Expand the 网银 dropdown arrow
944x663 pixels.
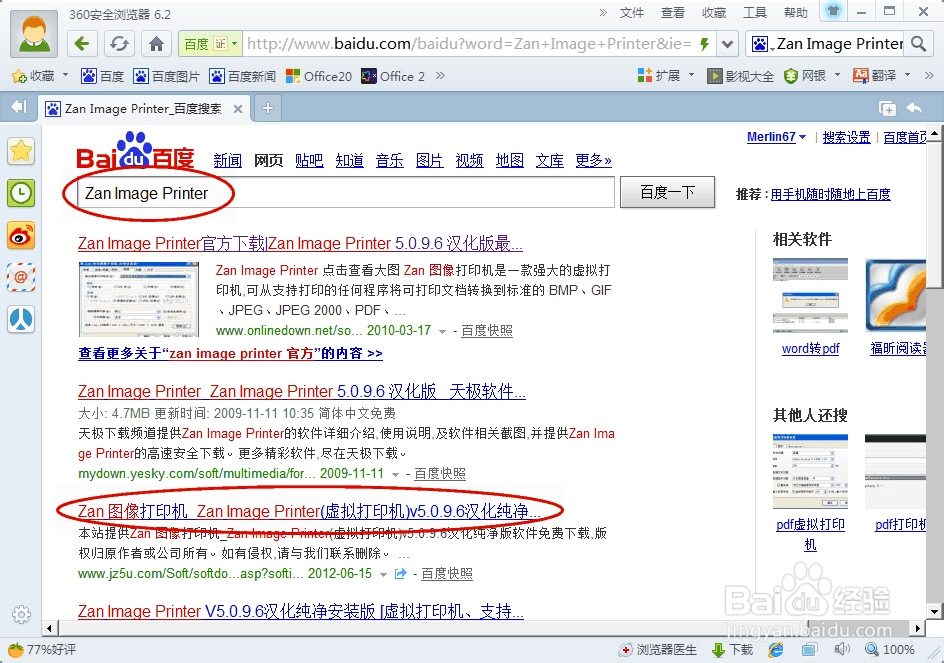coord(837,75)
